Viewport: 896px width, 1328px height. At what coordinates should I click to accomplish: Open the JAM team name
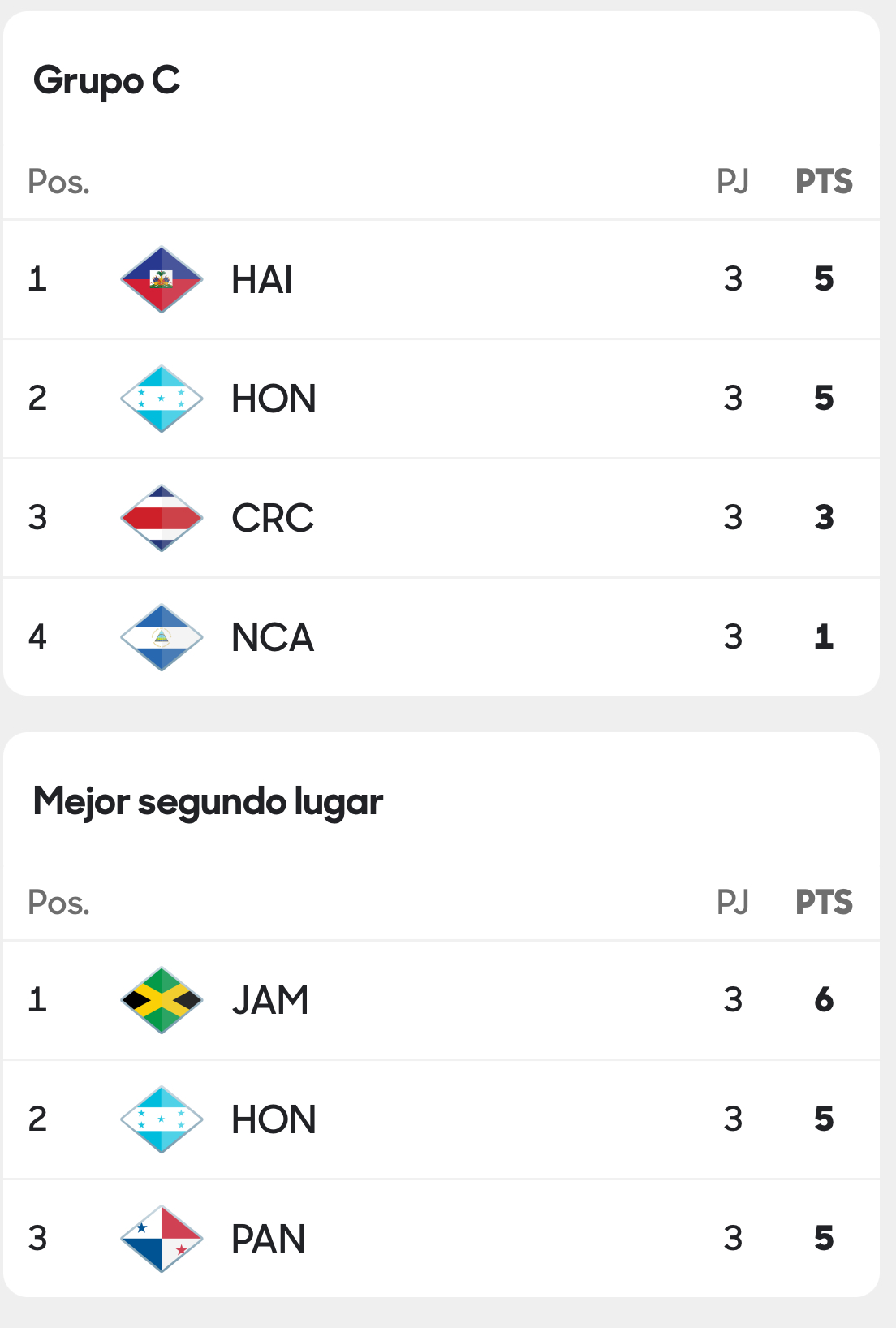(x=270, y=1000)
